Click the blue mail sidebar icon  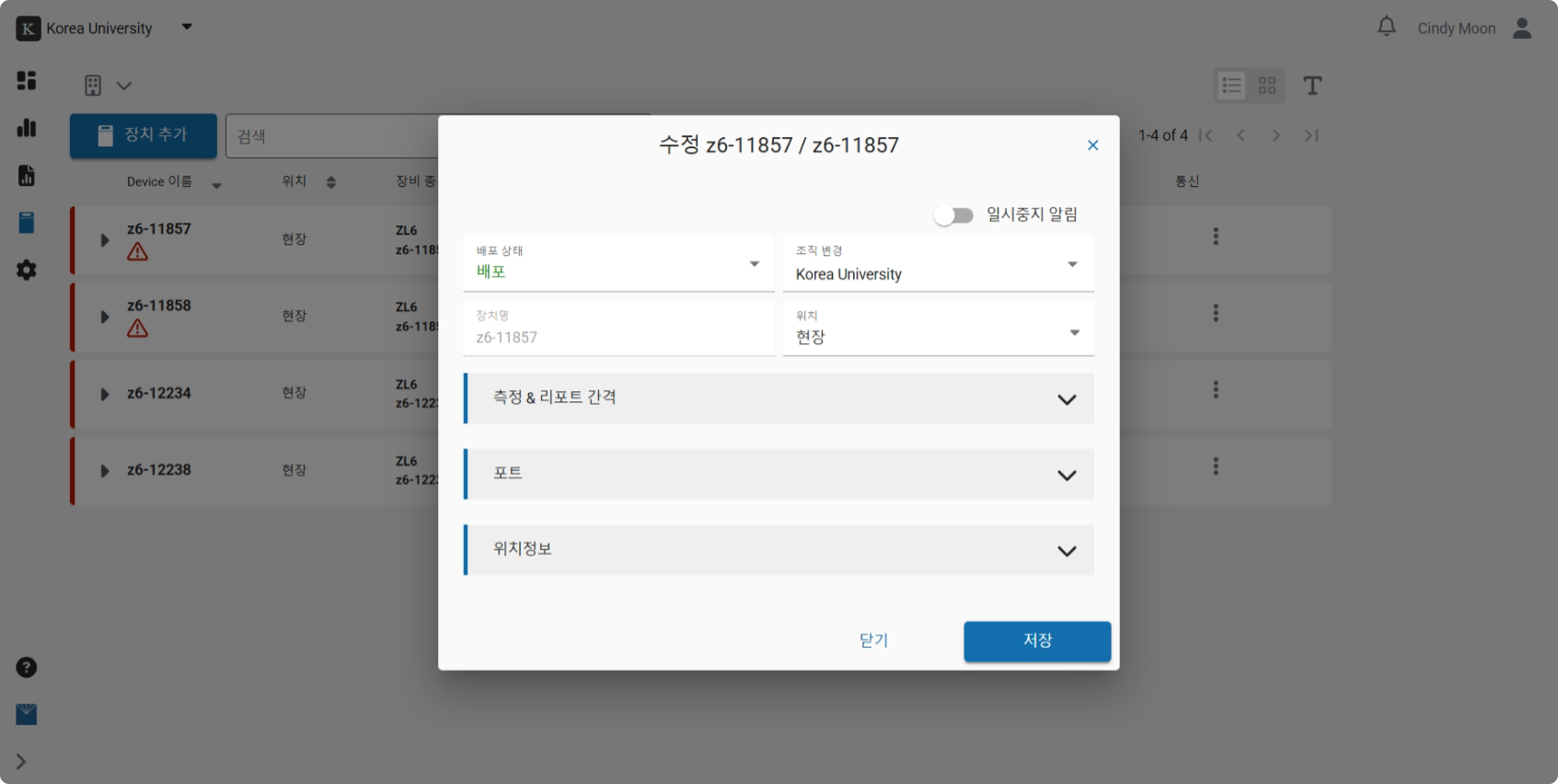[x=27, y=714]
